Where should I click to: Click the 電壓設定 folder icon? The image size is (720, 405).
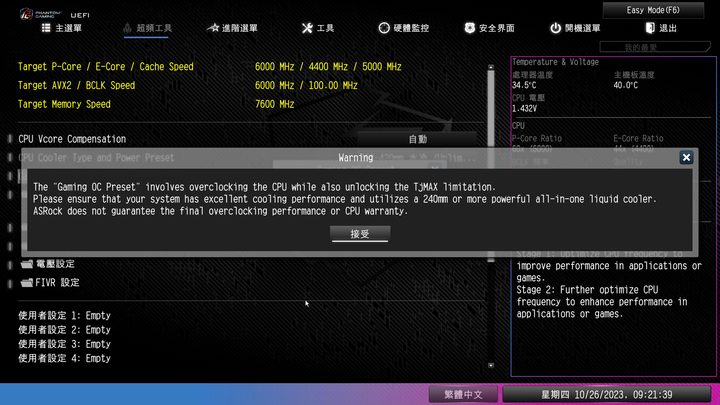27,264
